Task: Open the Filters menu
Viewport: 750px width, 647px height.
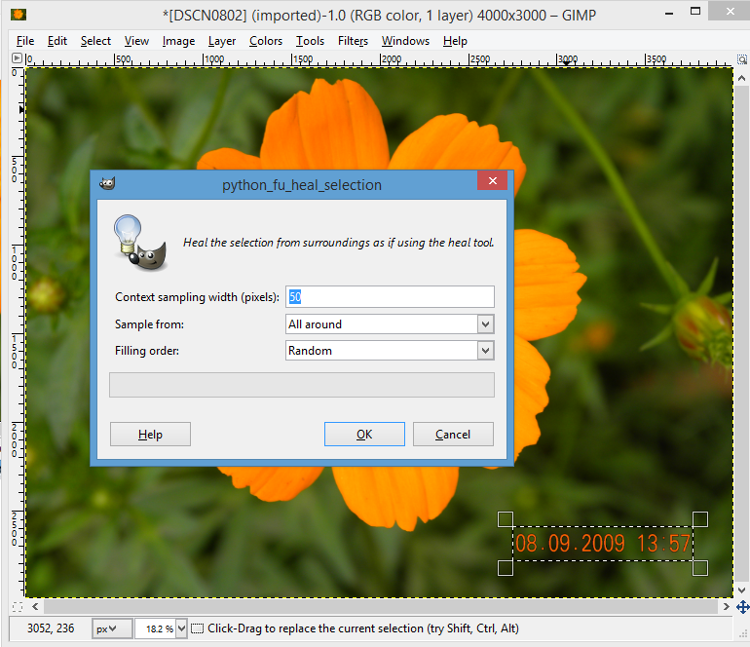Action: point(352,41)
